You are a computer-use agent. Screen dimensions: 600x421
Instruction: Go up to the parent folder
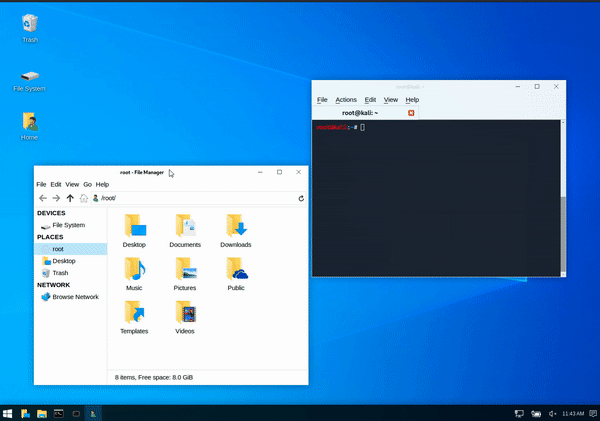70,198
